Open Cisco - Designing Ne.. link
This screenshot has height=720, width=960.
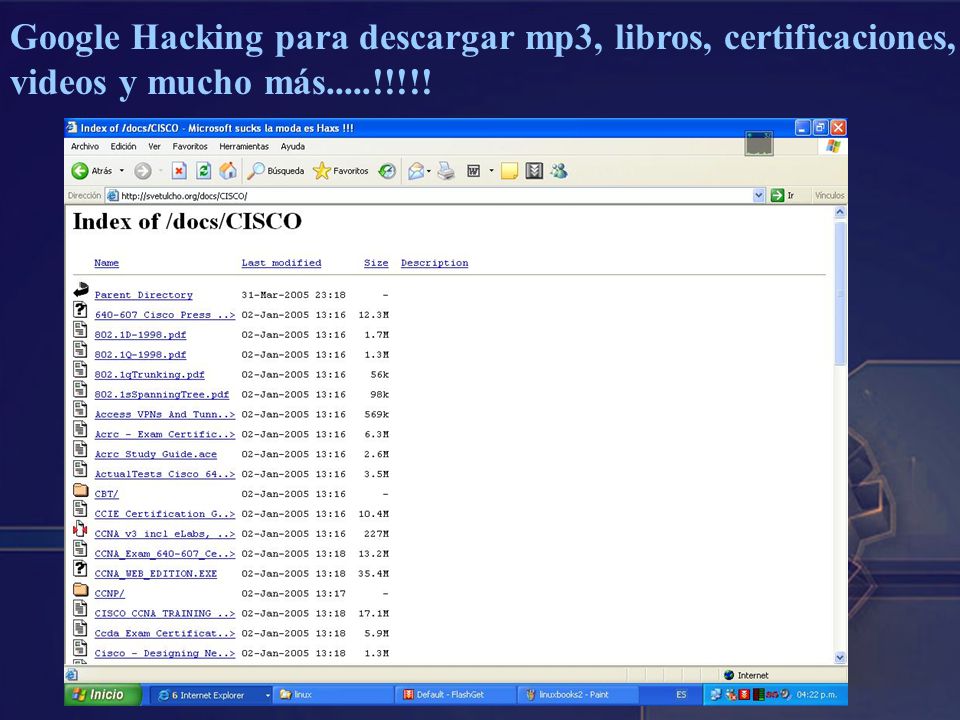165,653
